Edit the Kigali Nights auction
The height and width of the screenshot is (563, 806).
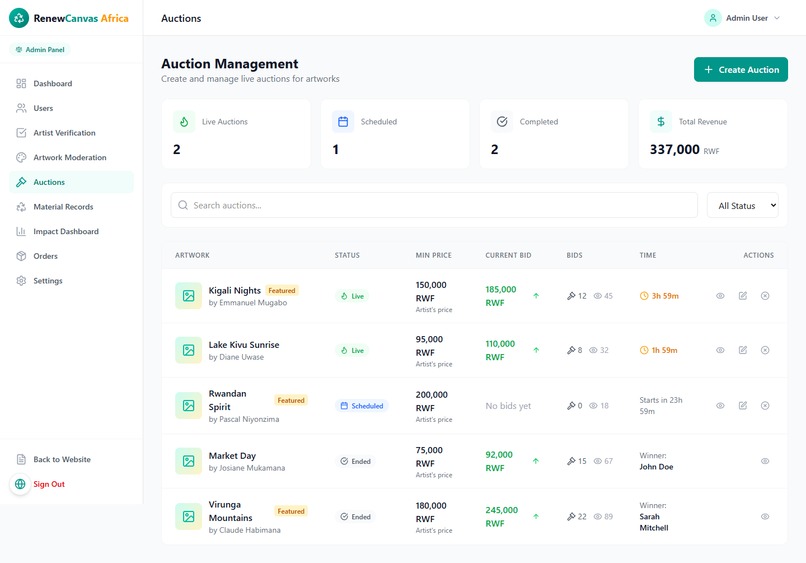743,296
